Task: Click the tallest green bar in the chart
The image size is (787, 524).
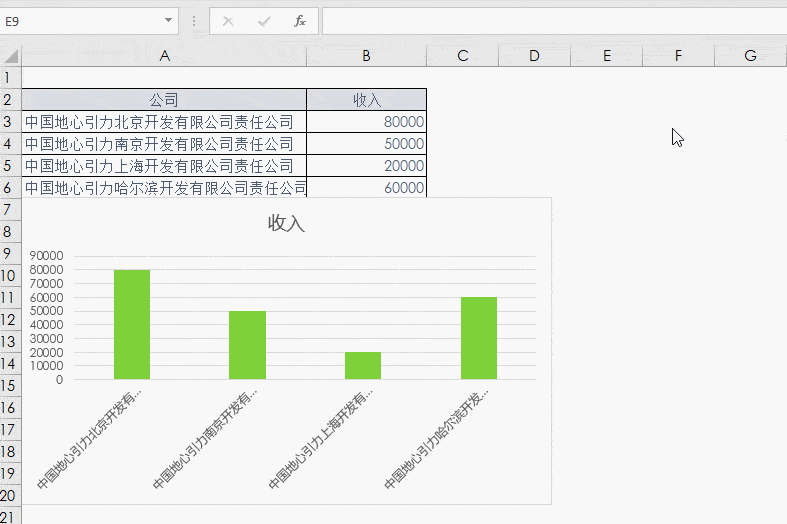Action: click(131, 324)
